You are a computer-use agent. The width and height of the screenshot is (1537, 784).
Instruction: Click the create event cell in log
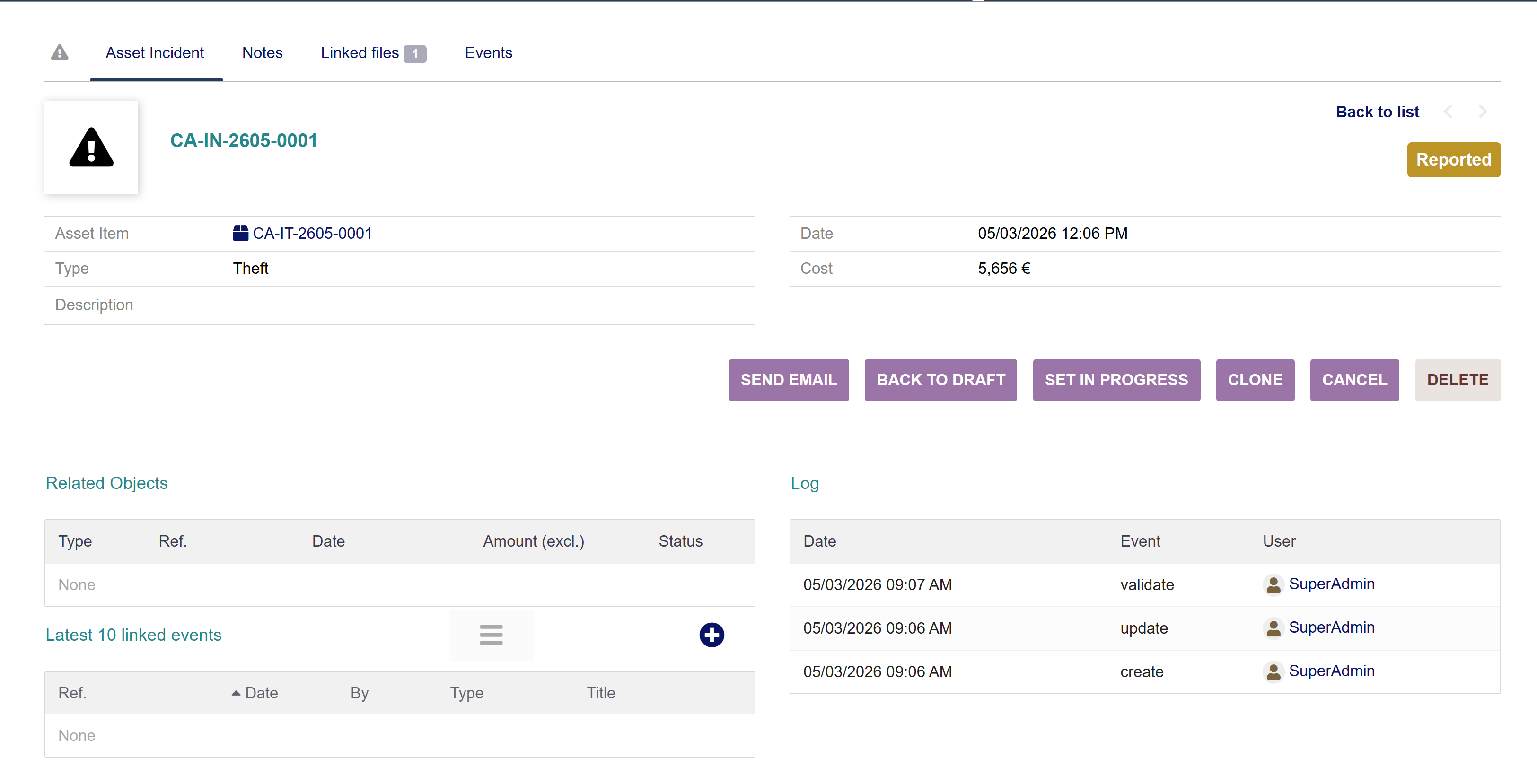click(x=1142, y=672)
